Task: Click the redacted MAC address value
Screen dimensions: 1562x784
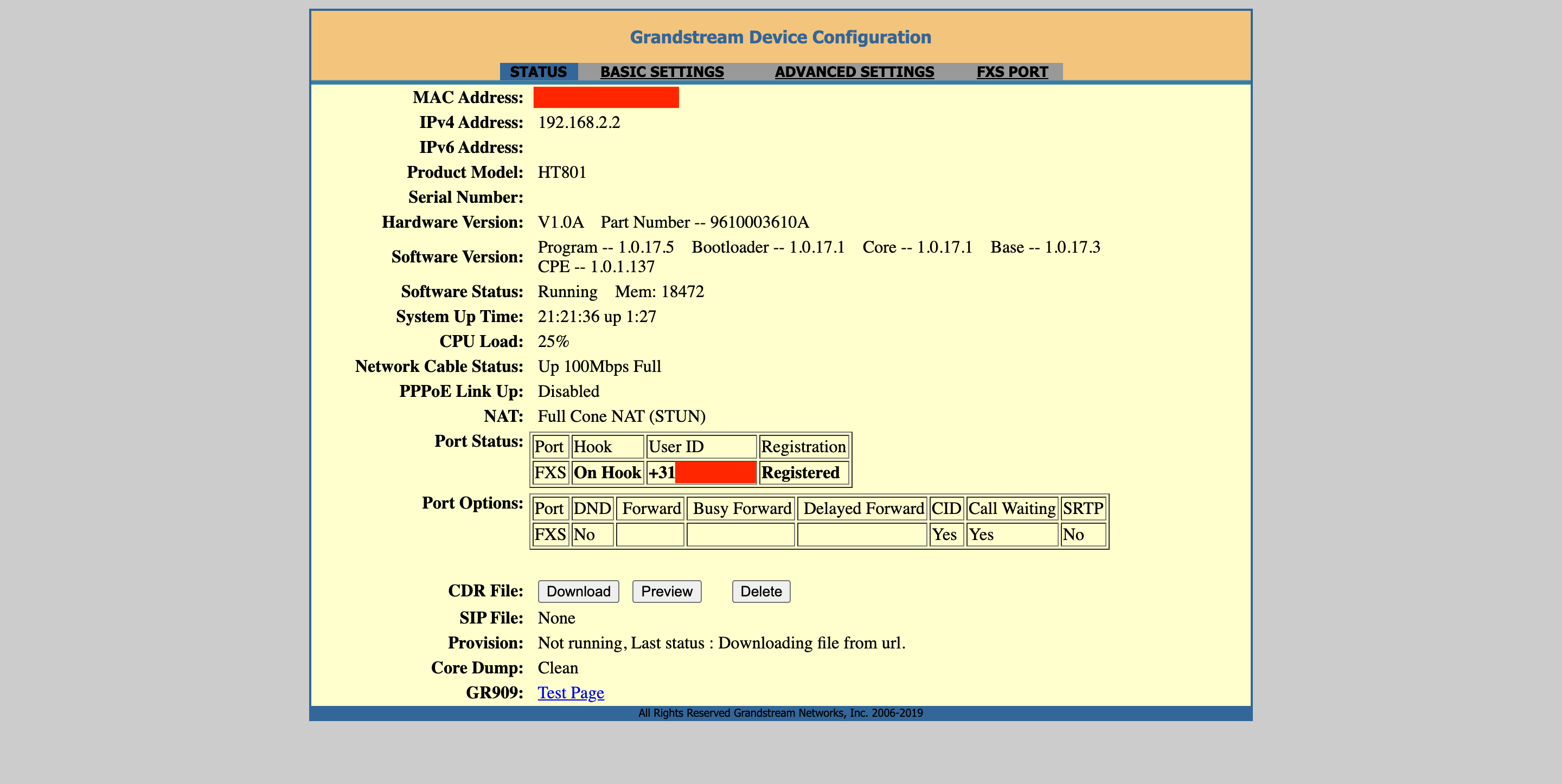Action: [x=605, y=98]
